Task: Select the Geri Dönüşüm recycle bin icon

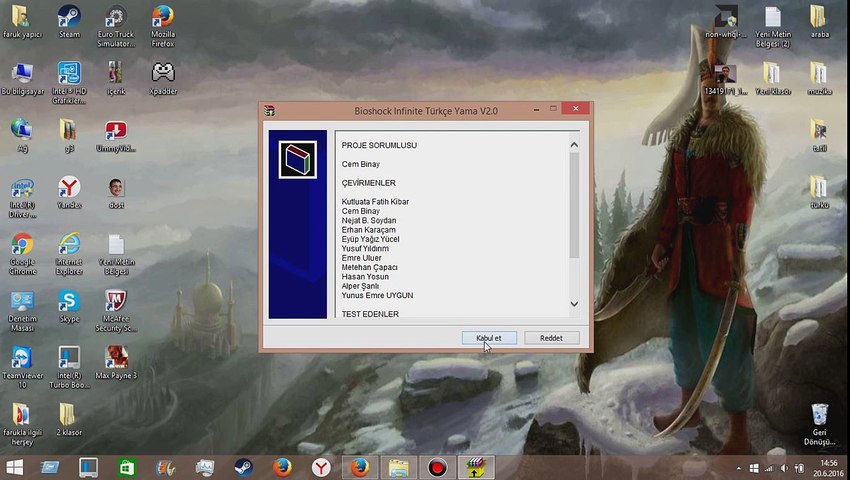Action: tap(819, 424)
